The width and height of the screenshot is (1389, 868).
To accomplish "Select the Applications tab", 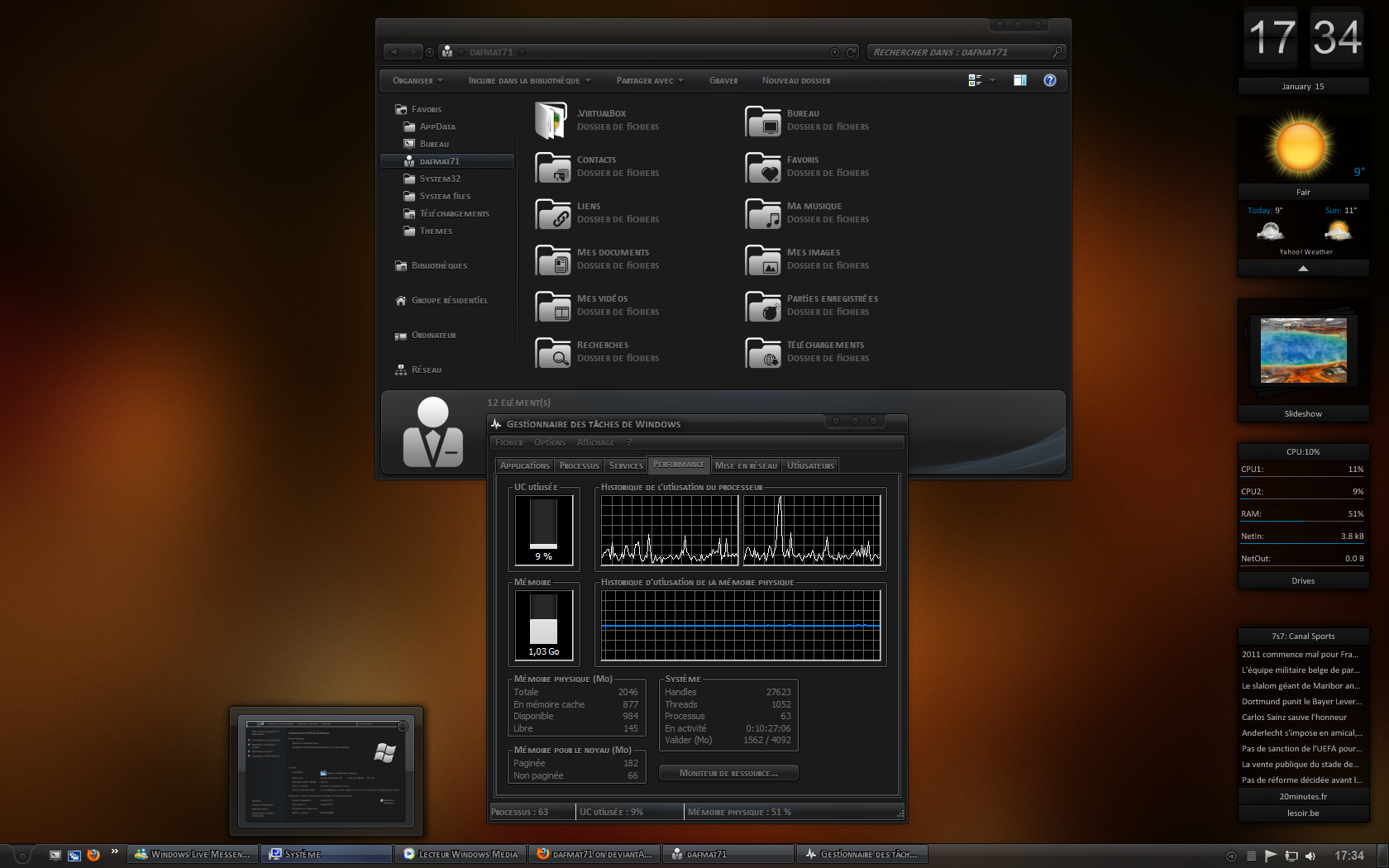I will [524, 465].
